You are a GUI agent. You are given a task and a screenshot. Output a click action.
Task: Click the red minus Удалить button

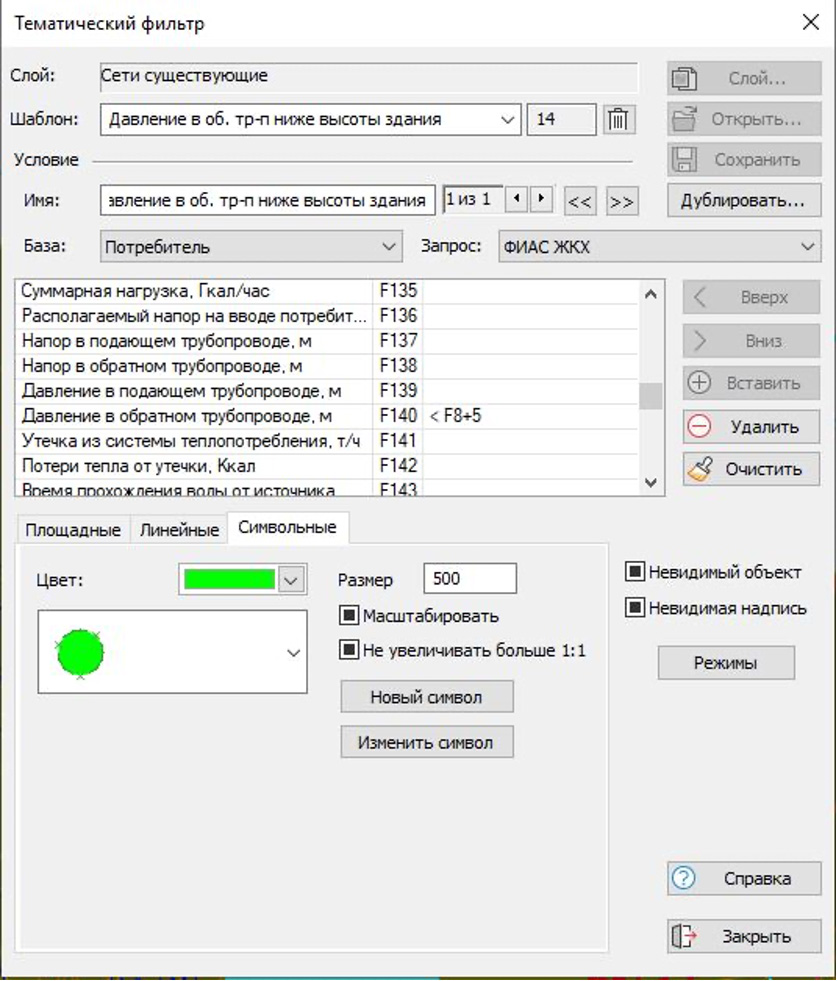tap(751, 427)
